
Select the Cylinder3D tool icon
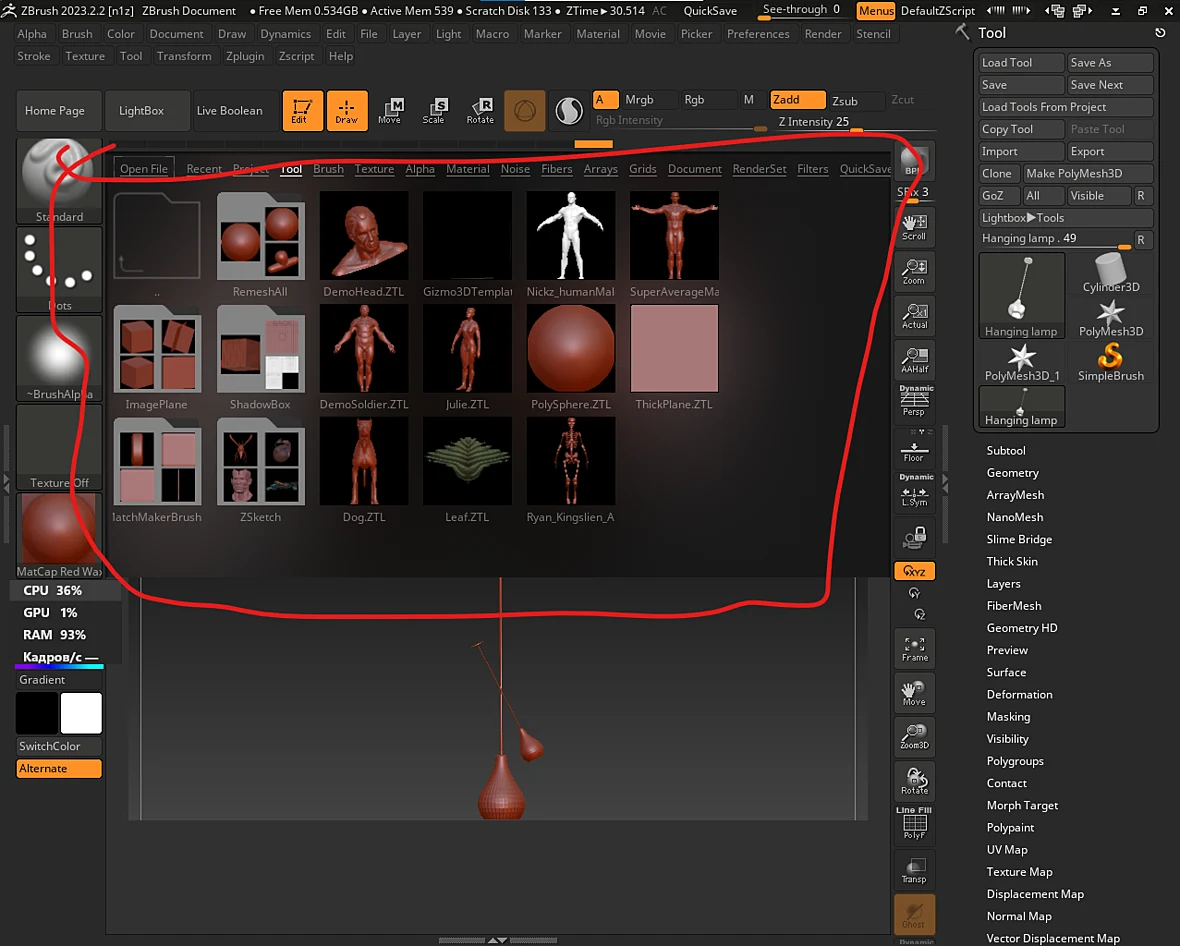click(x=1111, y=273)
